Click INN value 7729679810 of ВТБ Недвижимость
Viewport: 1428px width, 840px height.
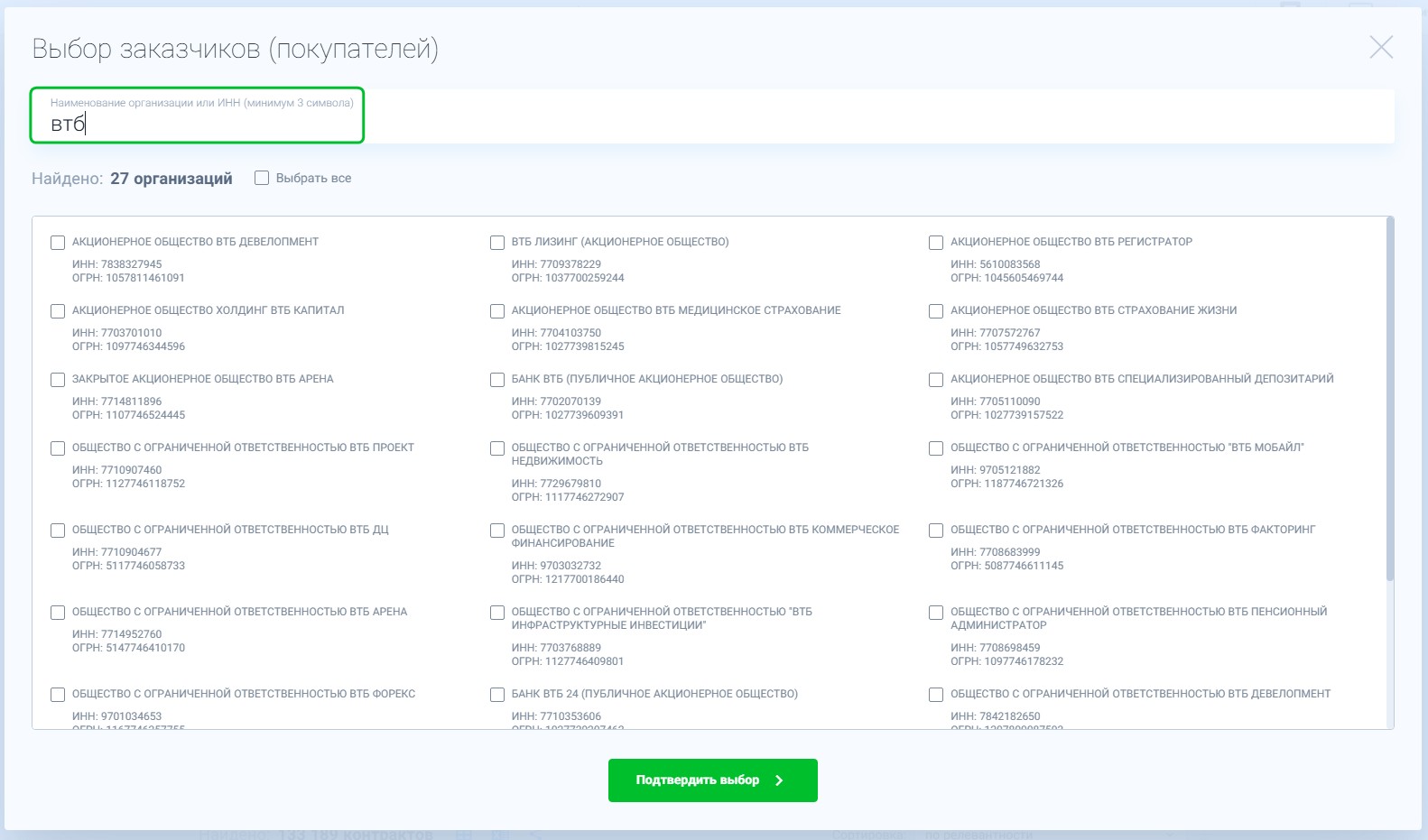click(x=570, y=484)
